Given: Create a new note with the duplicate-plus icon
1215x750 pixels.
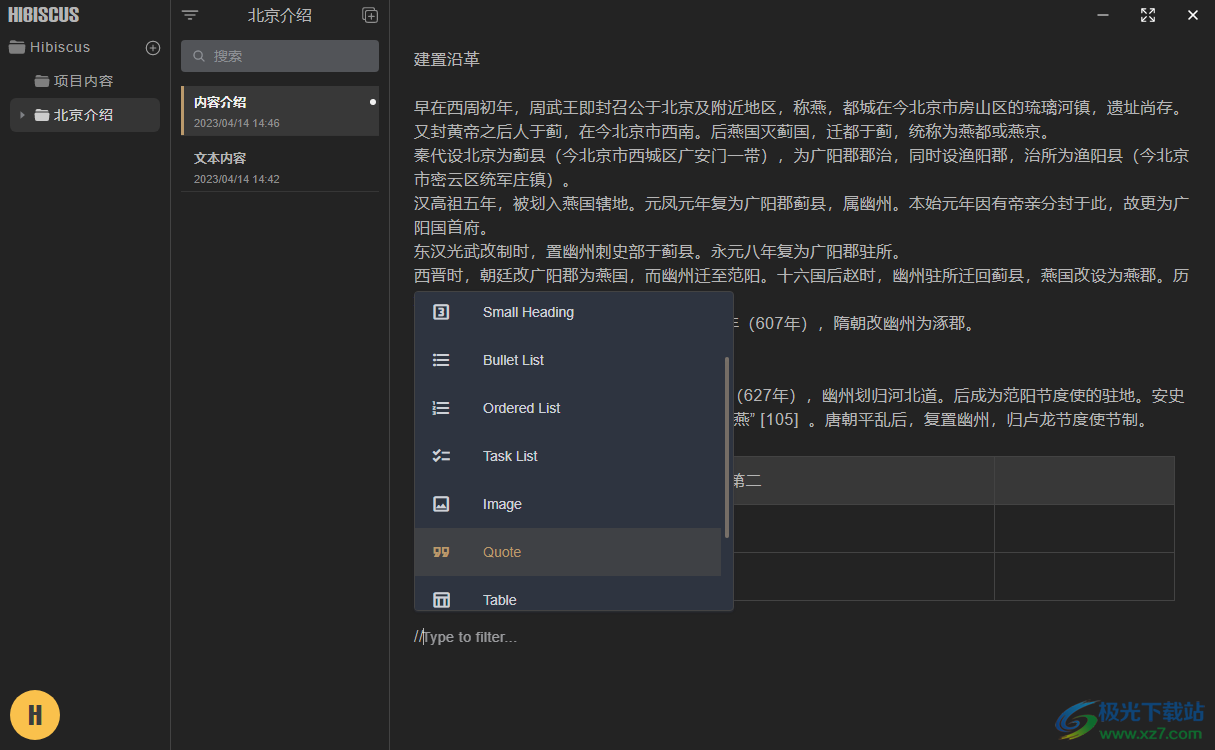Looking at the screenshot, I should [x=370, y=15].
